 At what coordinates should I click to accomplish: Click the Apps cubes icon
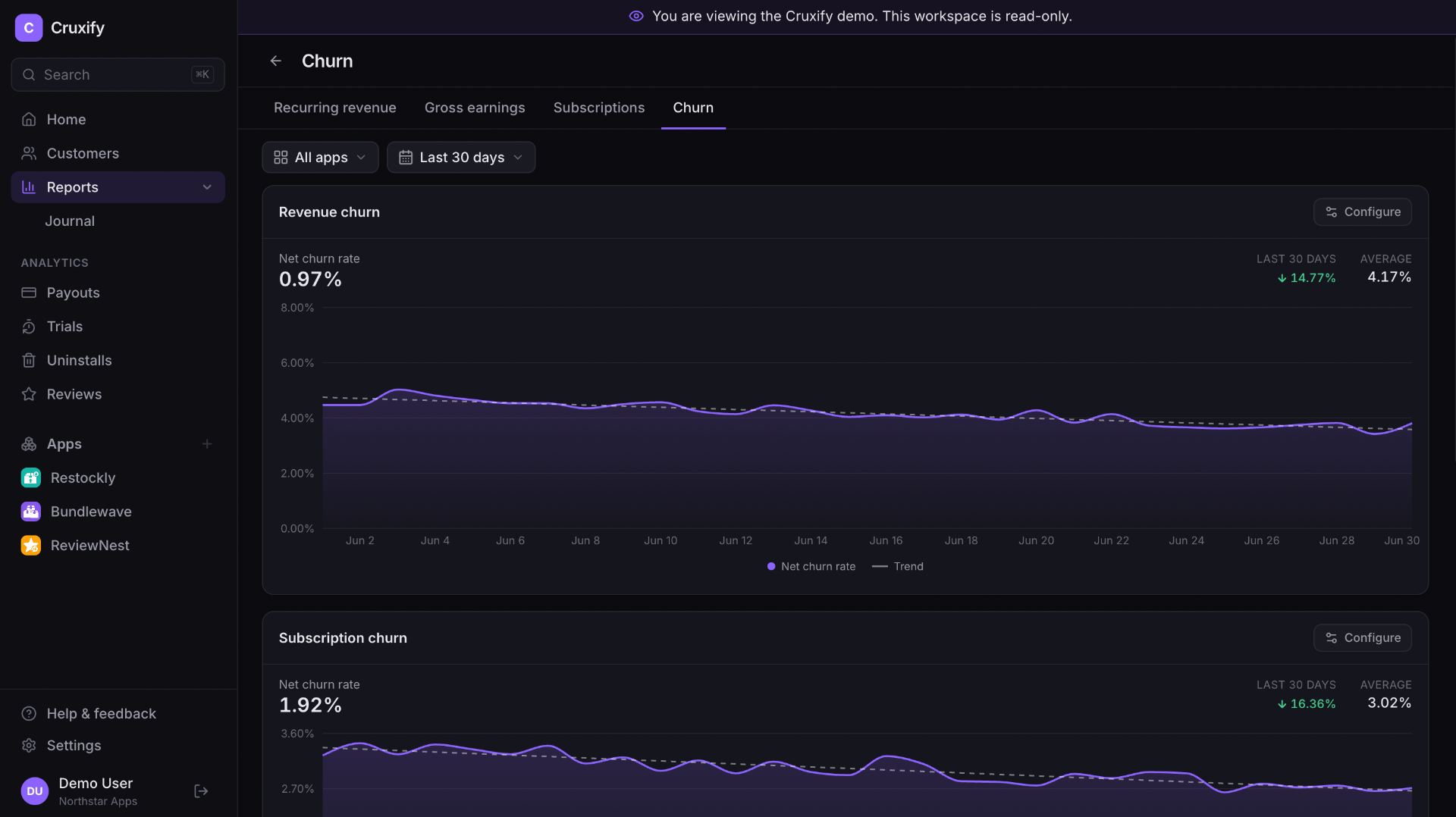29,444
